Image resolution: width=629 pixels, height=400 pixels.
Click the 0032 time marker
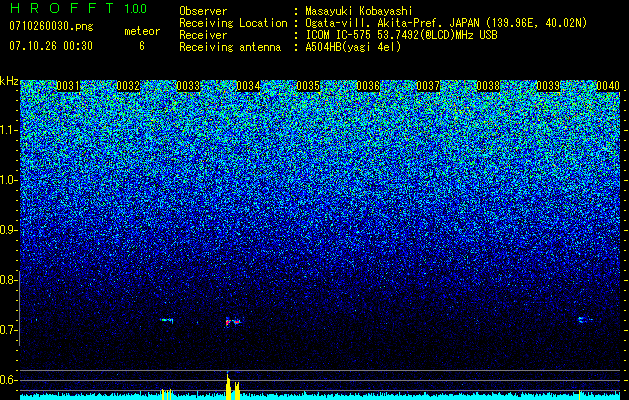tap(128, 86)
